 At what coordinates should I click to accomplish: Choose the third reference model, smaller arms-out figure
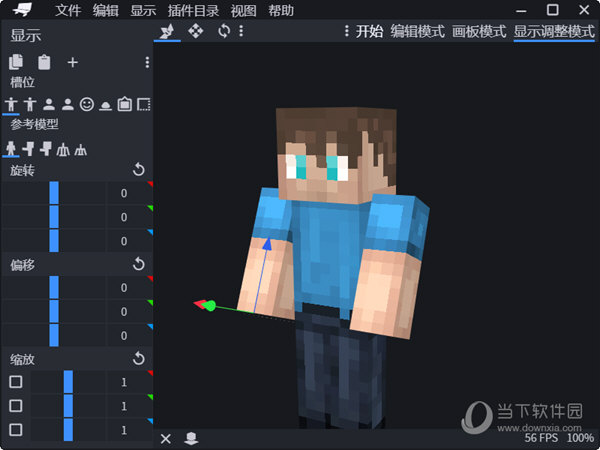[46, 148]
